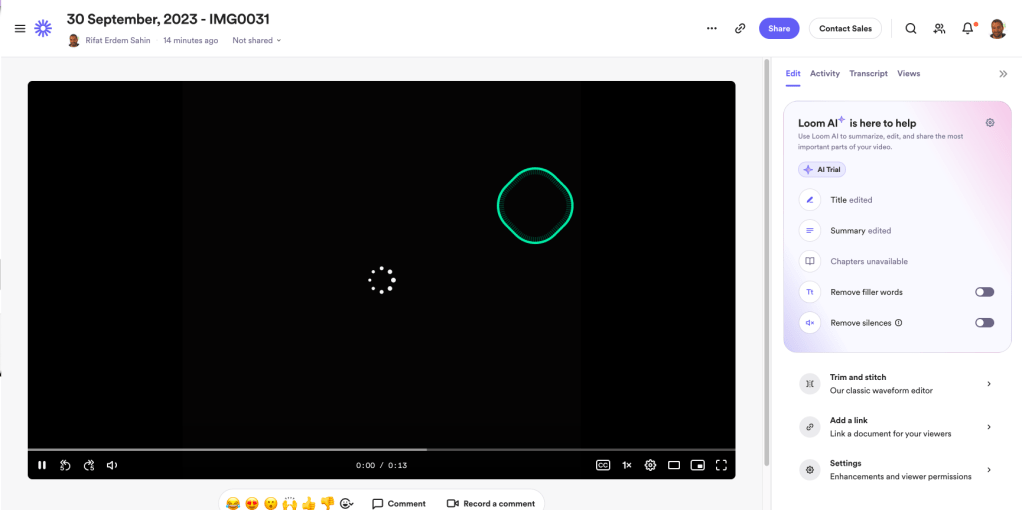Screen dimensions: 1022x510
Task: Switch to the Transcript tab
Action: coord(868,74)
